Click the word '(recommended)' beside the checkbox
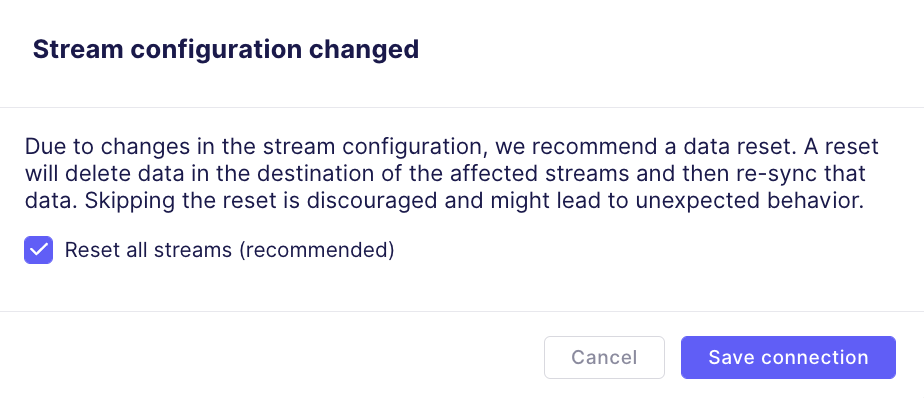The width and height of the screenshot is (924, 398). click(316, 250)
